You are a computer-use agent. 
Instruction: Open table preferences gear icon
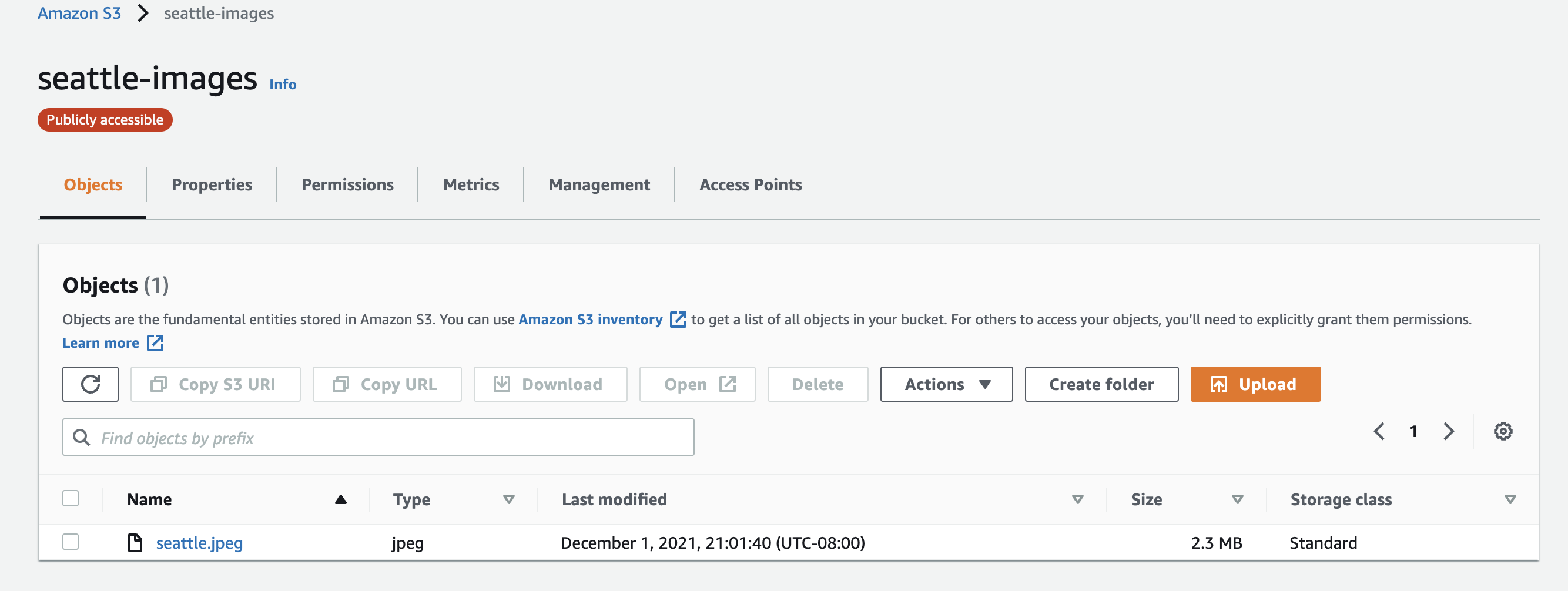coord(1502,431)
